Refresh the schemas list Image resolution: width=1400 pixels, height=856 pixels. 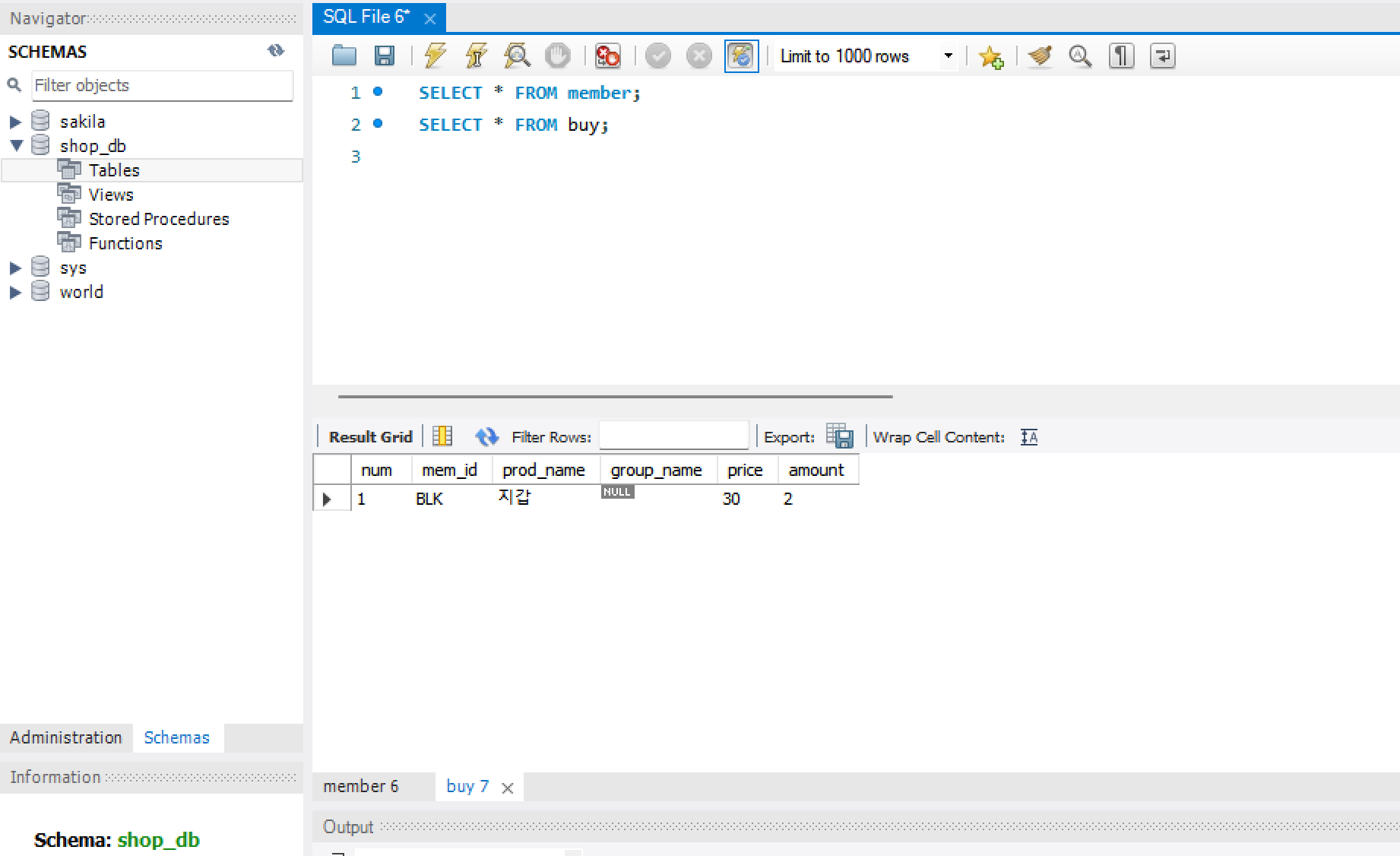tap(276, 51)
